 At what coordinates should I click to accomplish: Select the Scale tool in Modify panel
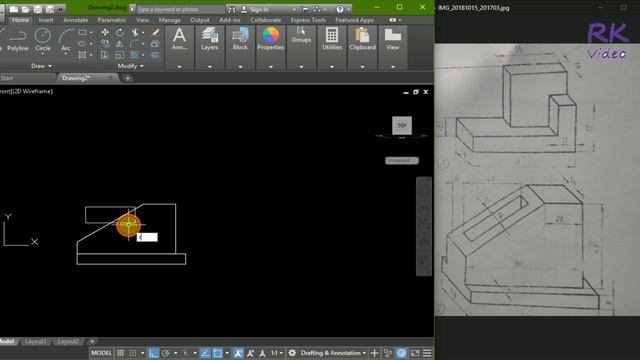point(120,55)
